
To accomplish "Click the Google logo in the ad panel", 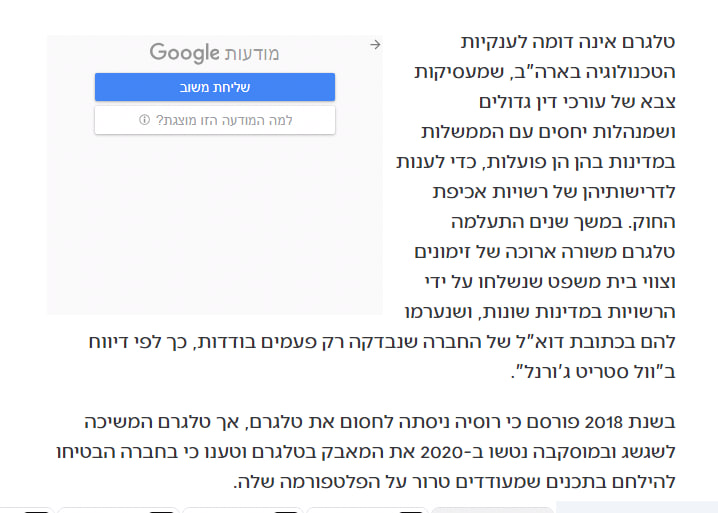I will click(x=184, y=53).
